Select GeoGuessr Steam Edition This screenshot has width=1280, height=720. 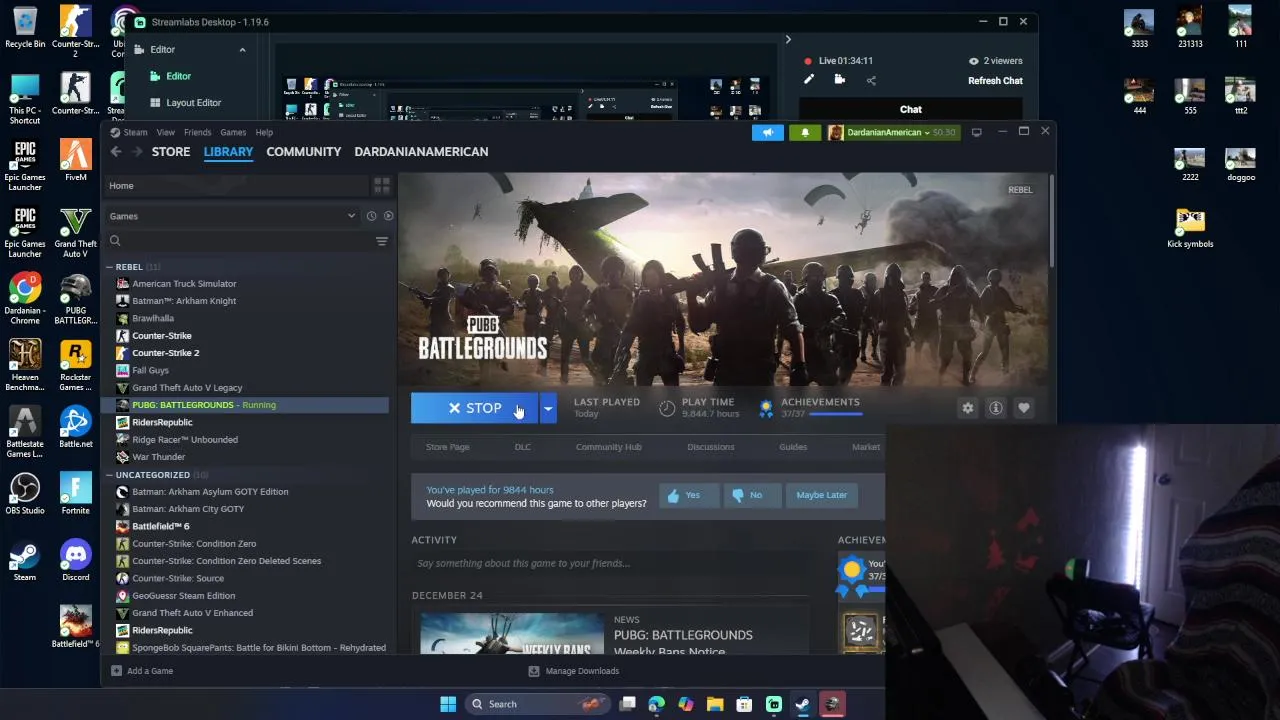183,596
